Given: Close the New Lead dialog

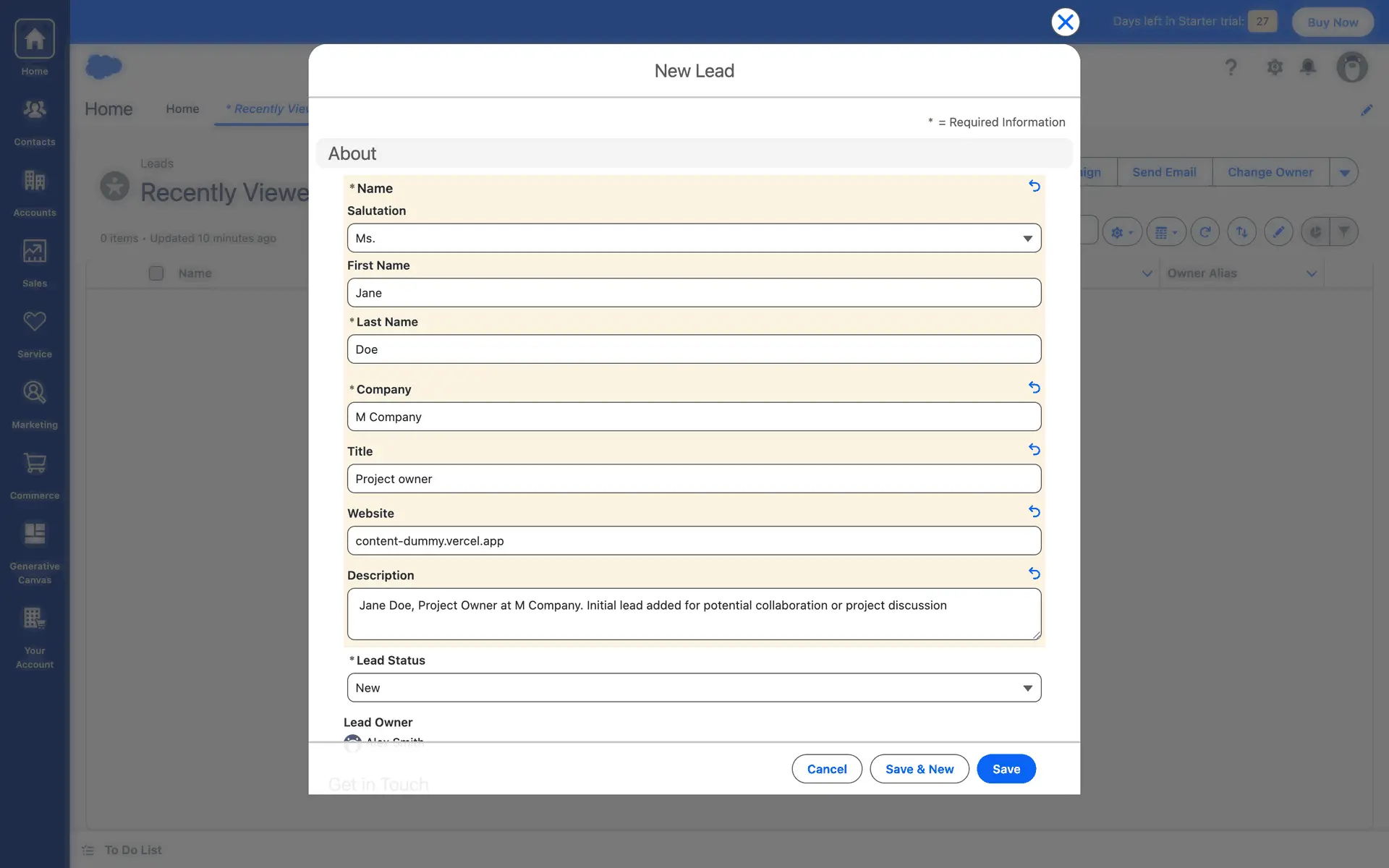Looking at the screenshot, I should point(1065,22).
